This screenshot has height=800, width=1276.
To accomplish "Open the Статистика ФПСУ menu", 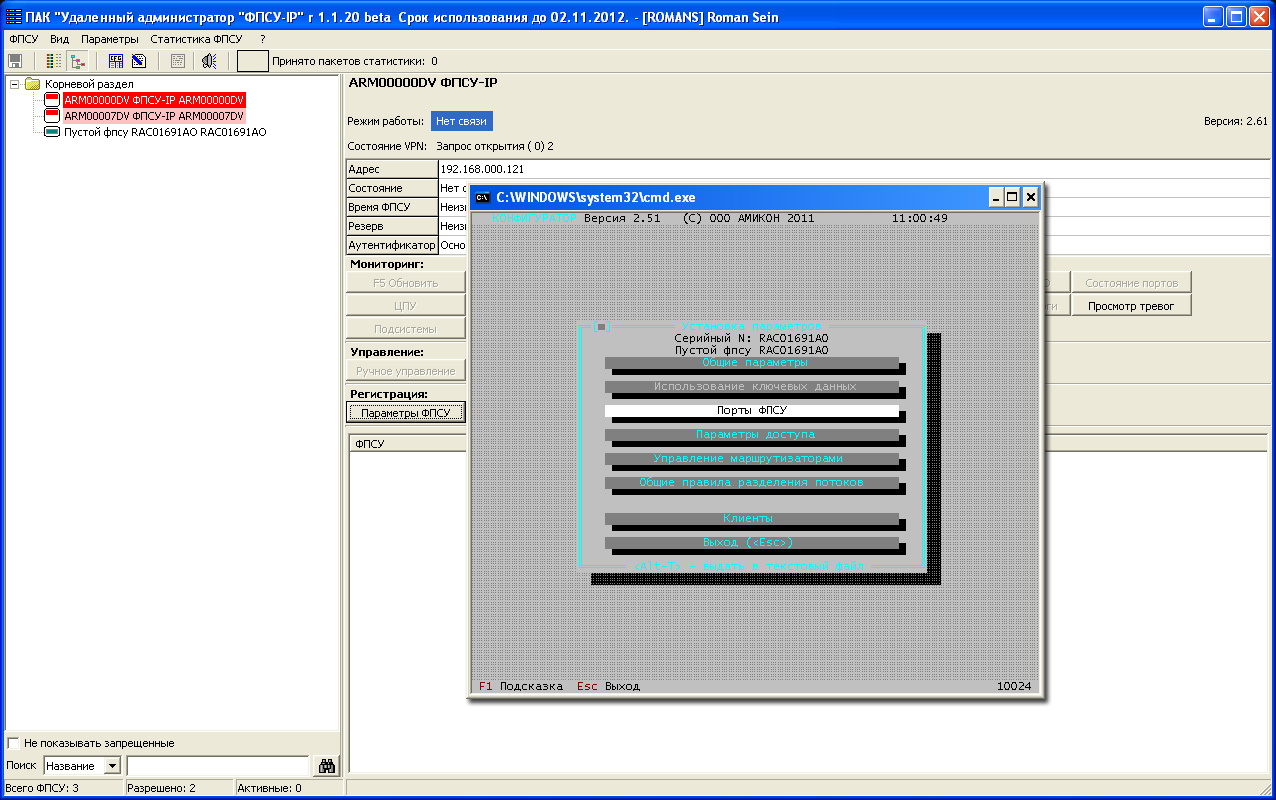I will click(x=196, y=38).
